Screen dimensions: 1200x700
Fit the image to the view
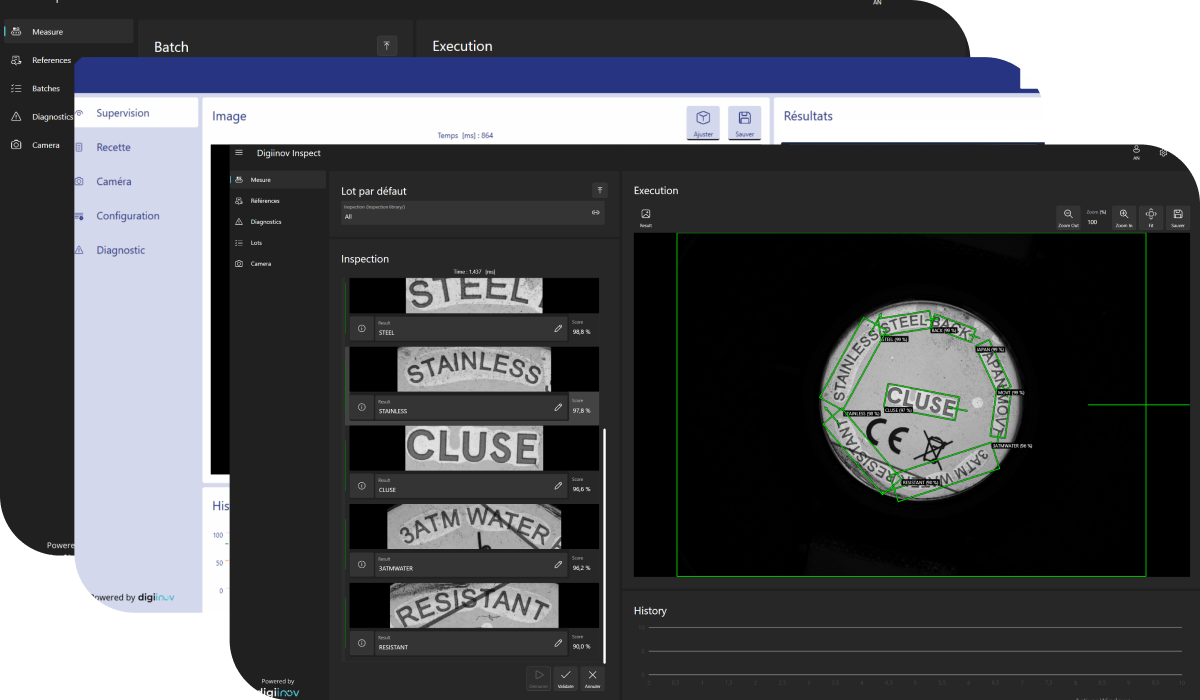tap(1151, 214)
